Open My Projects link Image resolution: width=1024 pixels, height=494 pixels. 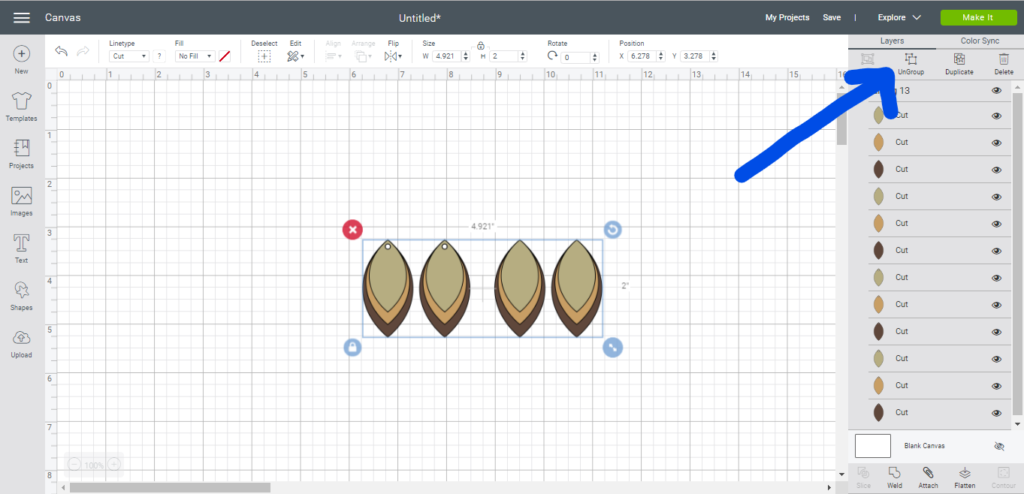[x=787, y=18]
